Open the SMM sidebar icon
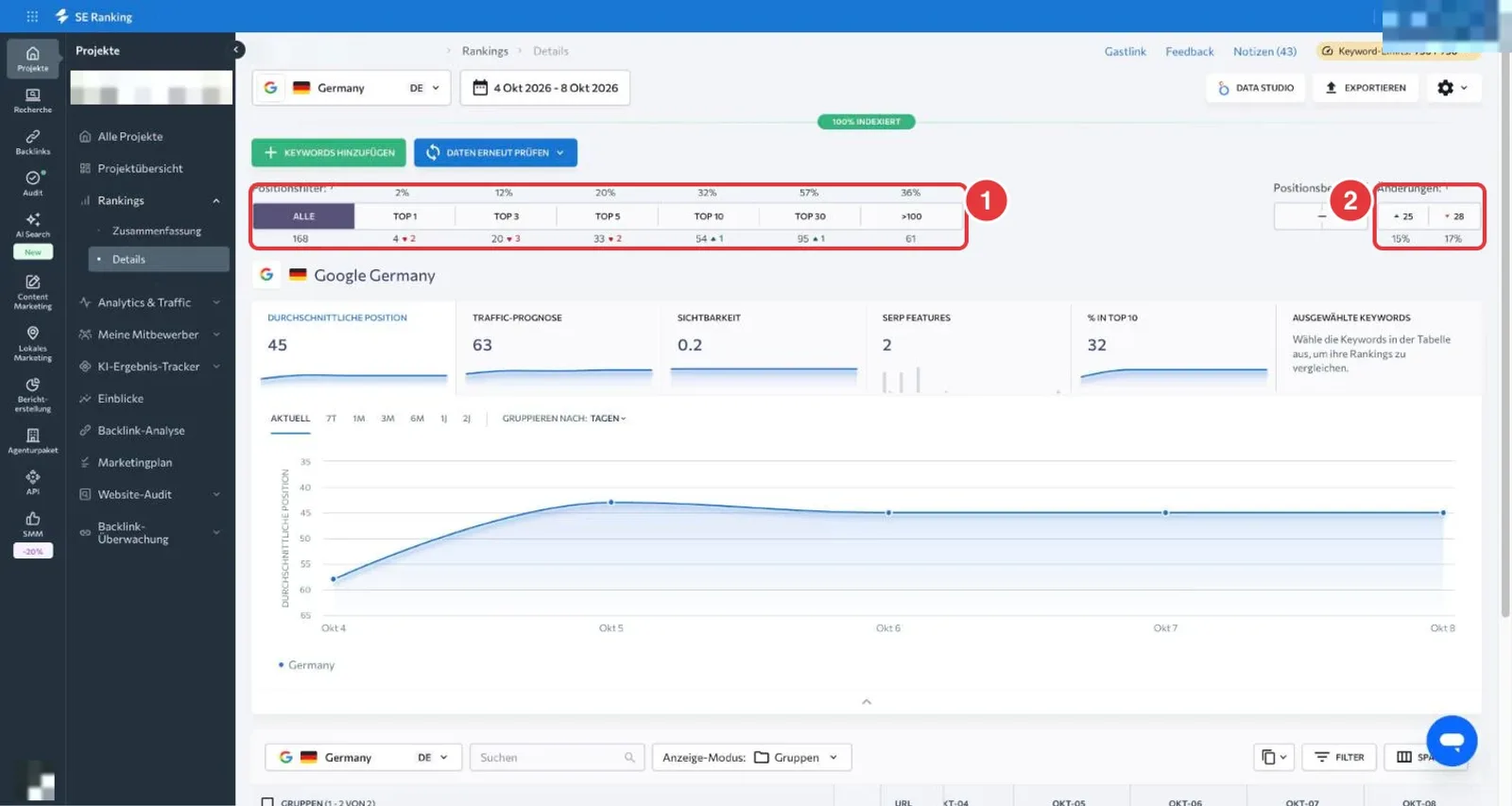The image size is (1512, 806). [x=32, y=523]
